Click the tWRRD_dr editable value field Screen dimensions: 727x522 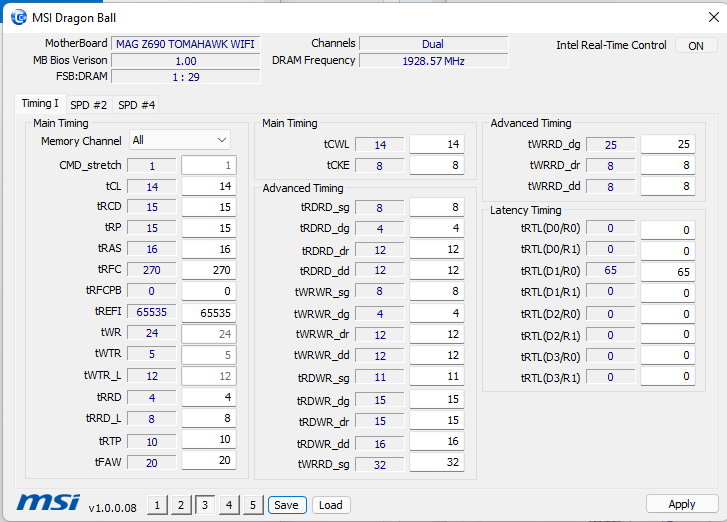(x=668, y=166)
